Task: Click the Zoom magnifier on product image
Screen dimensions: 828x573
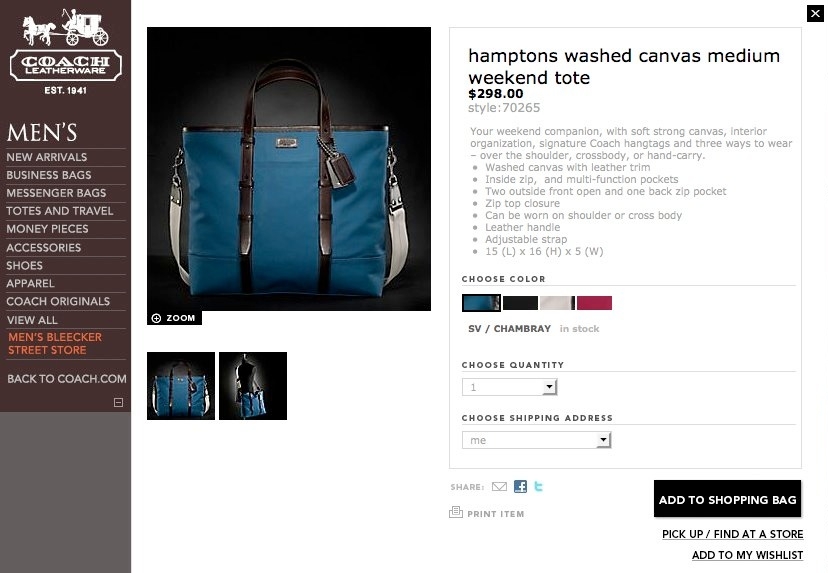Action: (156, 318)
